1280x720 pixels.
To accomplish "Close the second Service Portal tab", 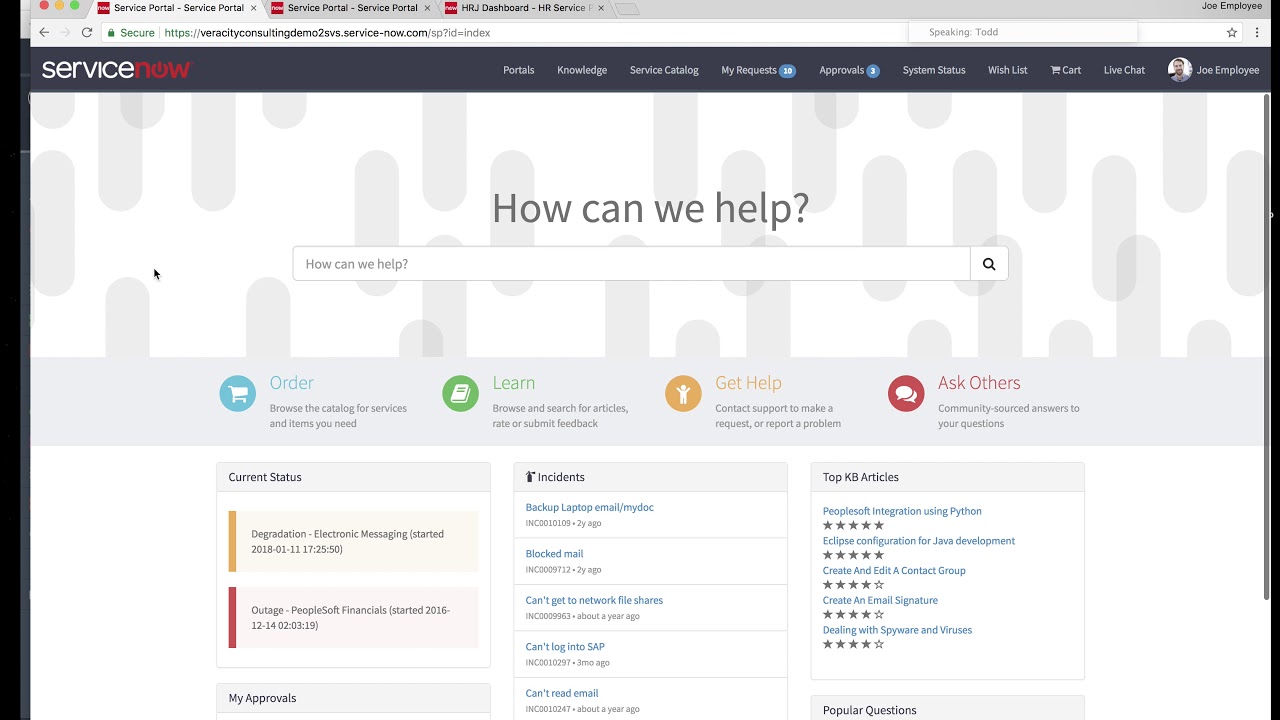I will (x=427, y=8).
